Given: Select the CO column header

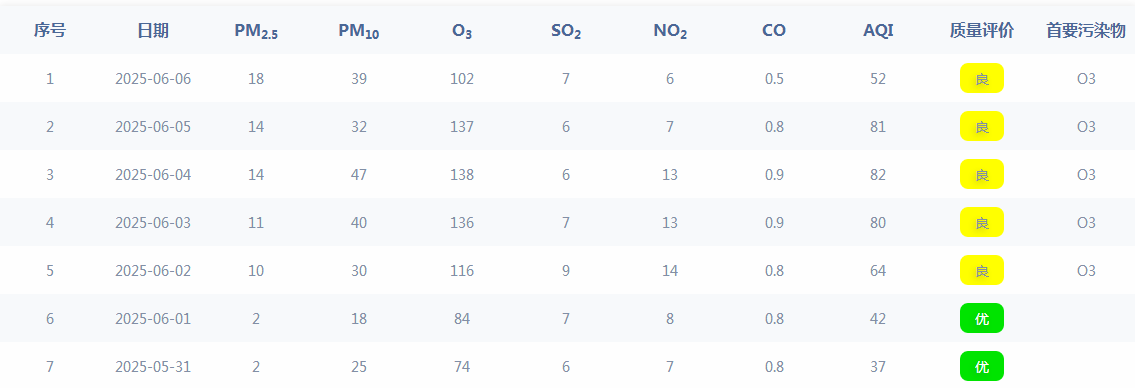Looking at the screenshot, I should pyautogui.click(x=774, y=30).
